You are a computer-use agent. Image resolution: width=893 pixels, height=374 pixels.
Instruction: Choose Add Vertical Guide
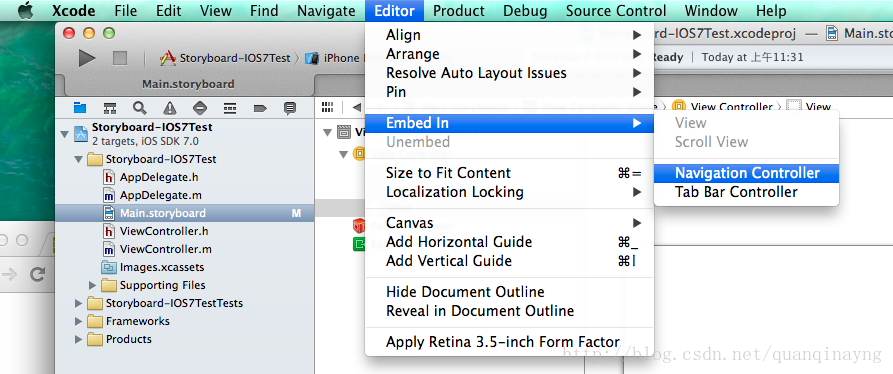pyautogui.click(x=509, y=261)
